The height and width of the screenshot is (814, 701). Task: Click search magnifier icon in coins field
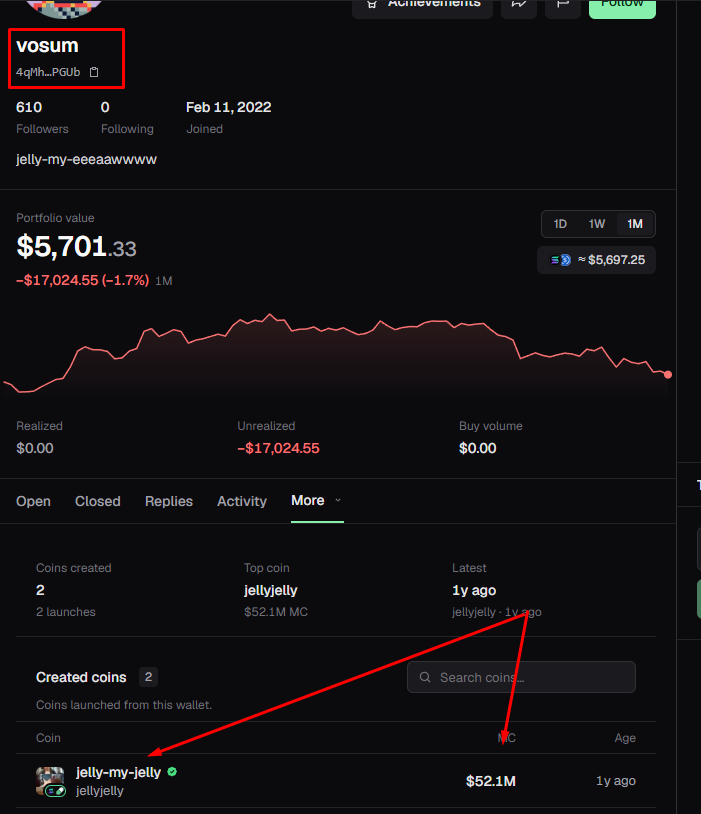tap(425, 677)
